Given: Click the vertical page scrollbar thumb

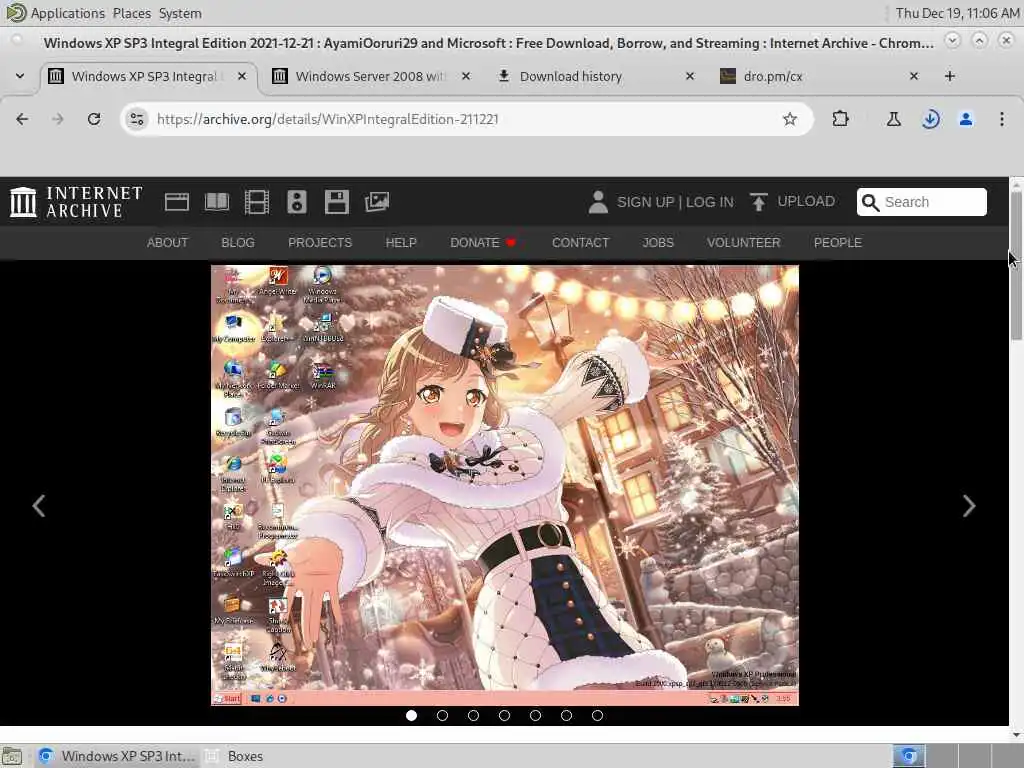Looking at the screenshot, I should [1016, 266].
